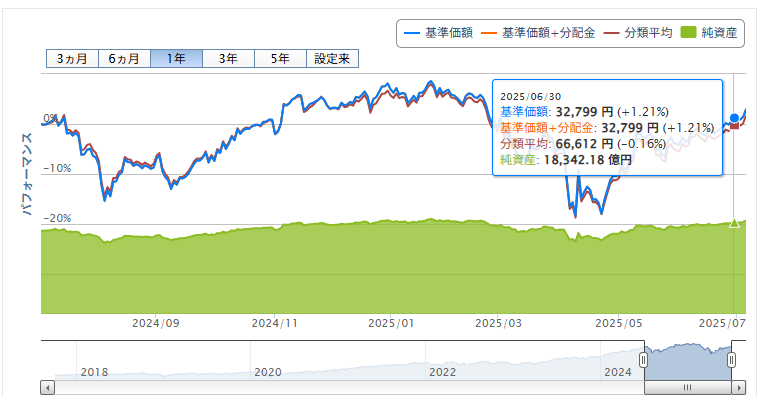766x397 pixels.
Task: Toggle the 分類平均 legend series
Action: (638, 33)
